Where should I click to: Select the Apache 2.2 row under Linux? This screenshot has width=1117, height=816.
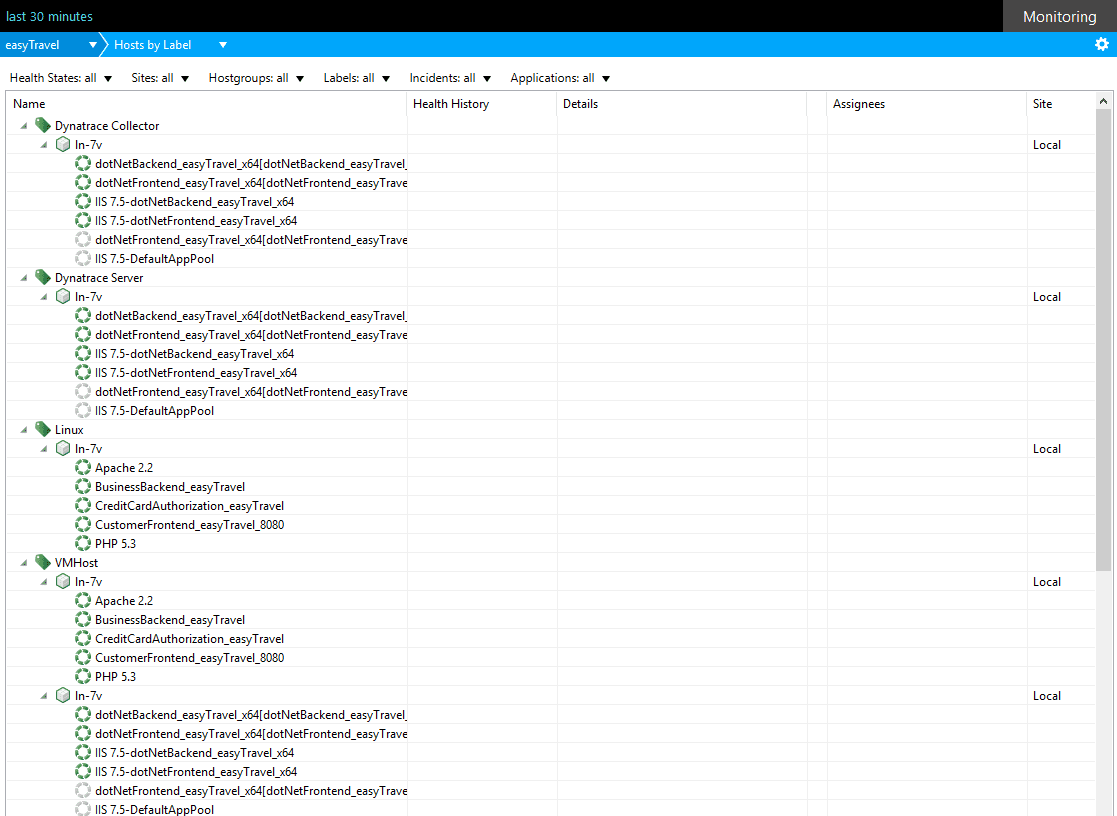[x=551, y=468]
